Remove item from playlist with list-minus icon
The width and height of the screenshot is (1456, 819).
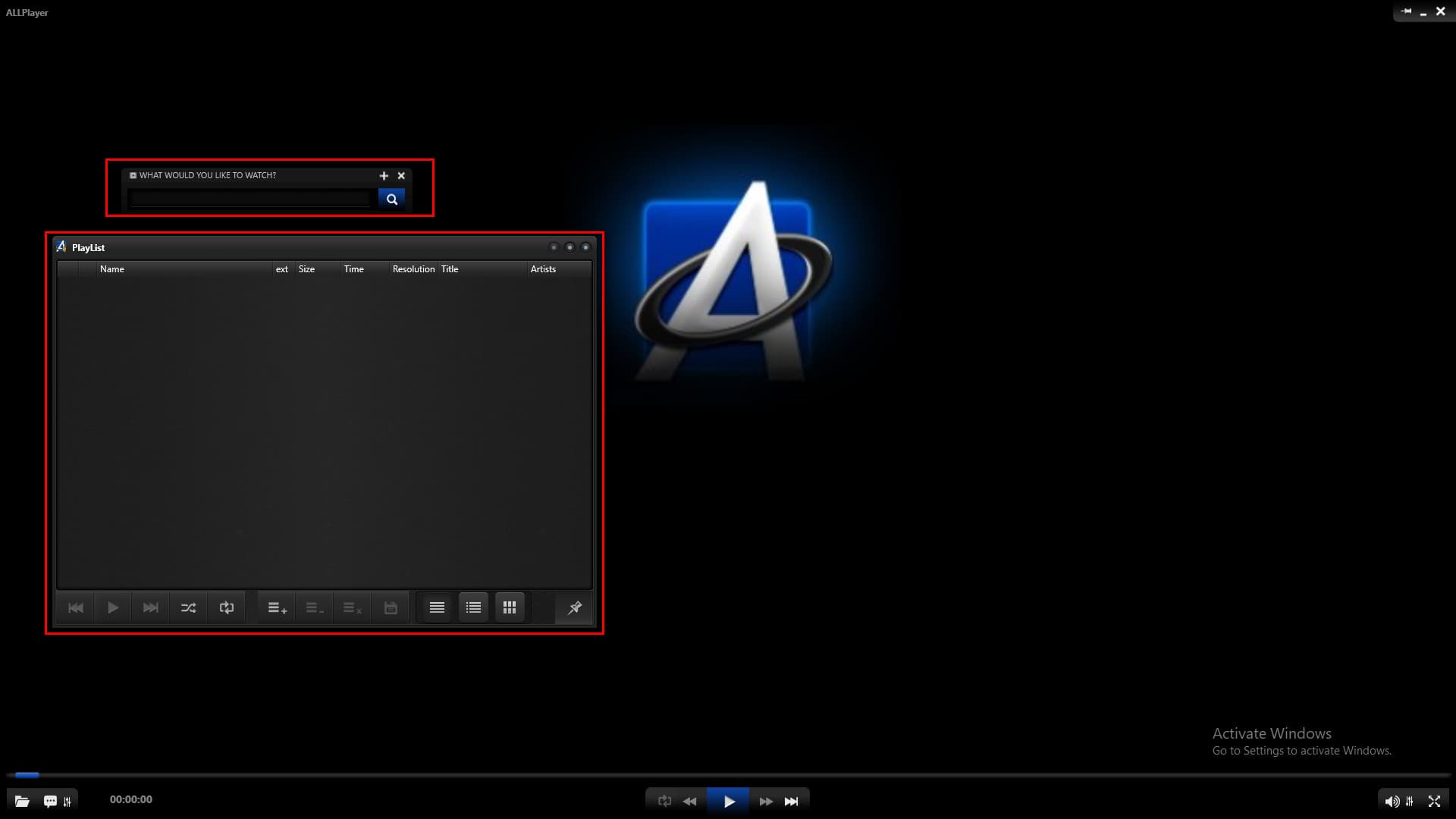pos(315,607)
